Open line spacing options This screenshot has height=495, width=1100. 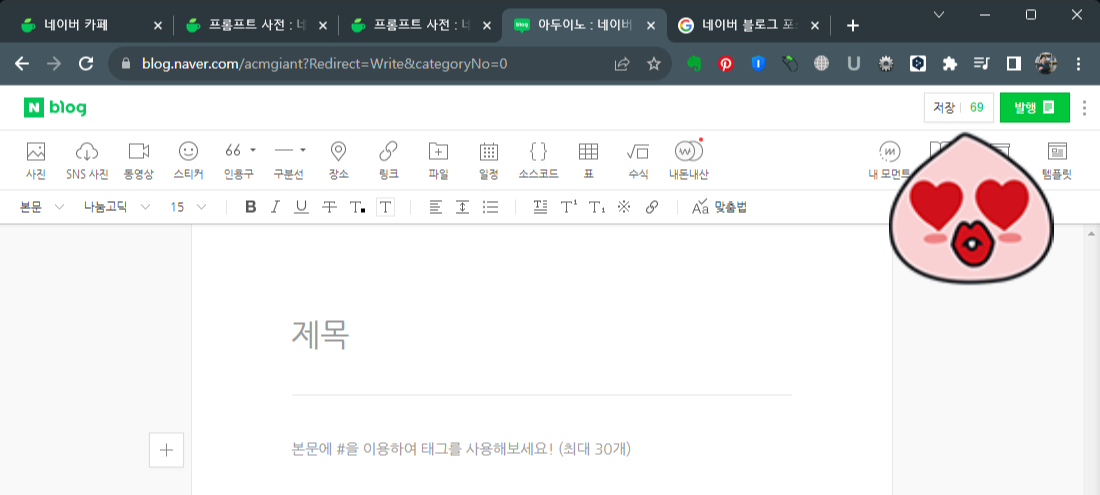pos(462,207)
